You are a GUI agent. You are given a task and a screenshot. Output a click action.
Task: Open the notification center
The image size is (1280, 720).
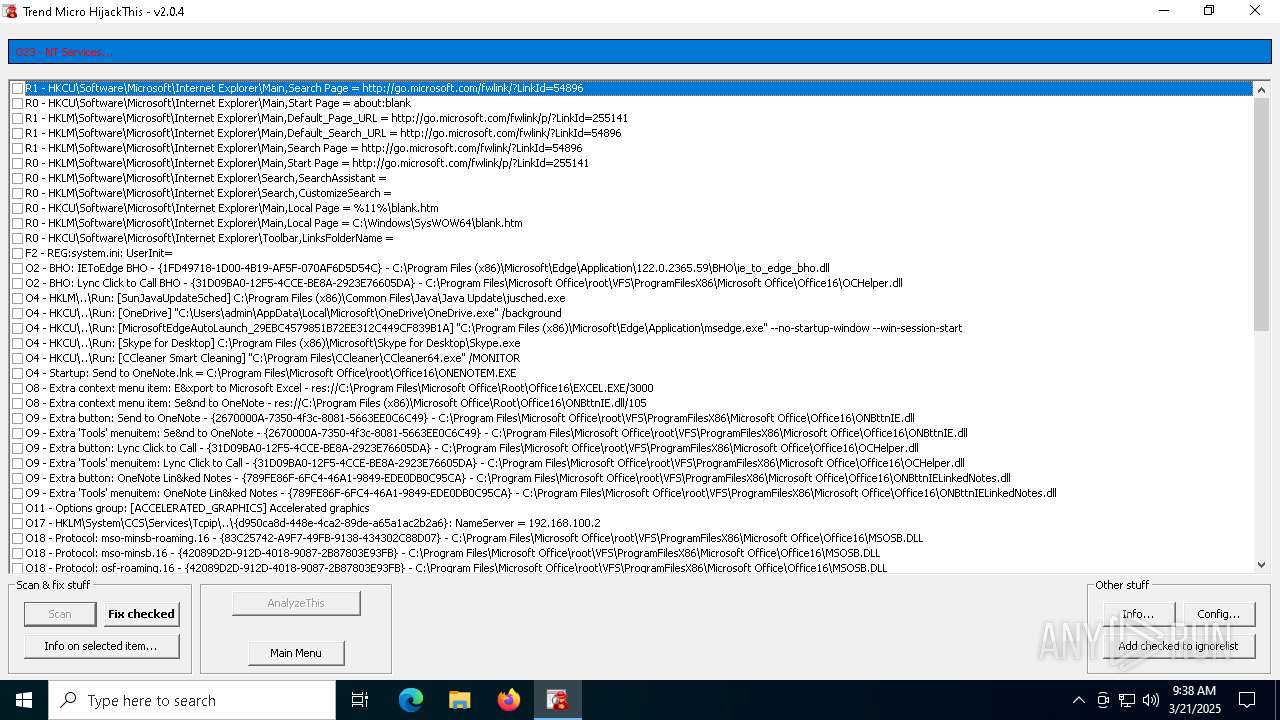pyautogui.click(x=1247, y=700)
